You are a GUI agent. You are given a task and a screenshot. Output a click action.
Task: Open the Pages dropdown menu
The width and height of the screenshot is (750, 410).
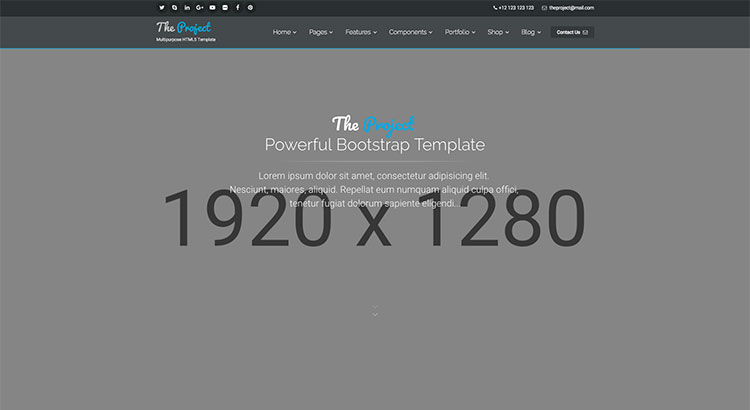click(x=320, y=32)
